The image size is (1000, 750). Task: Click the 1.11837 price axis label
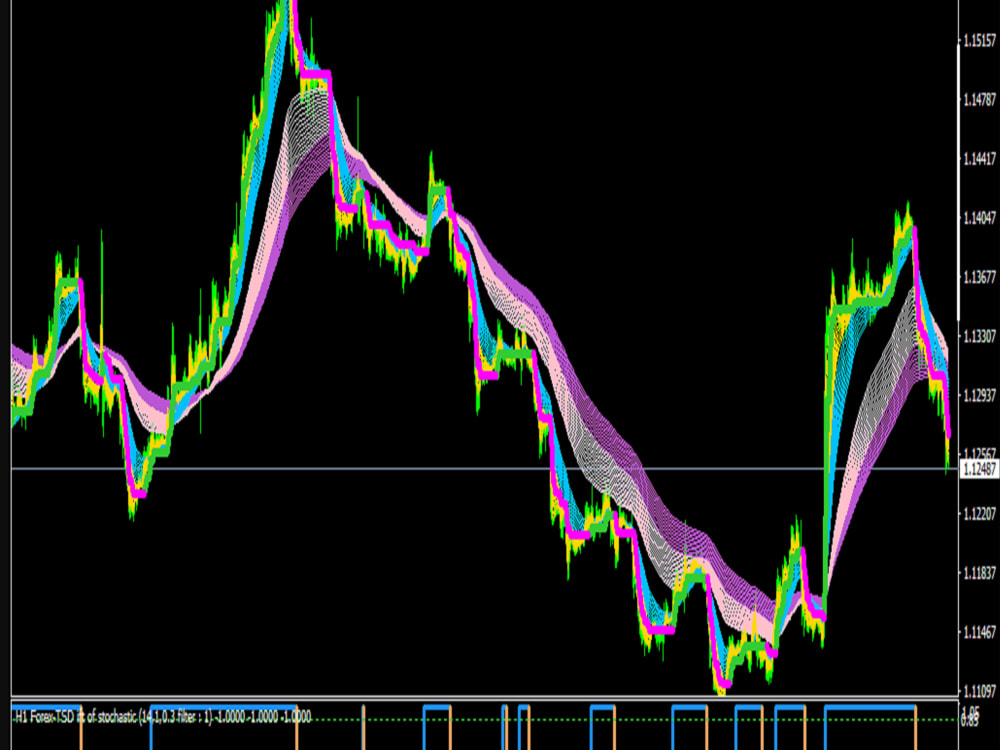[980, 573]
